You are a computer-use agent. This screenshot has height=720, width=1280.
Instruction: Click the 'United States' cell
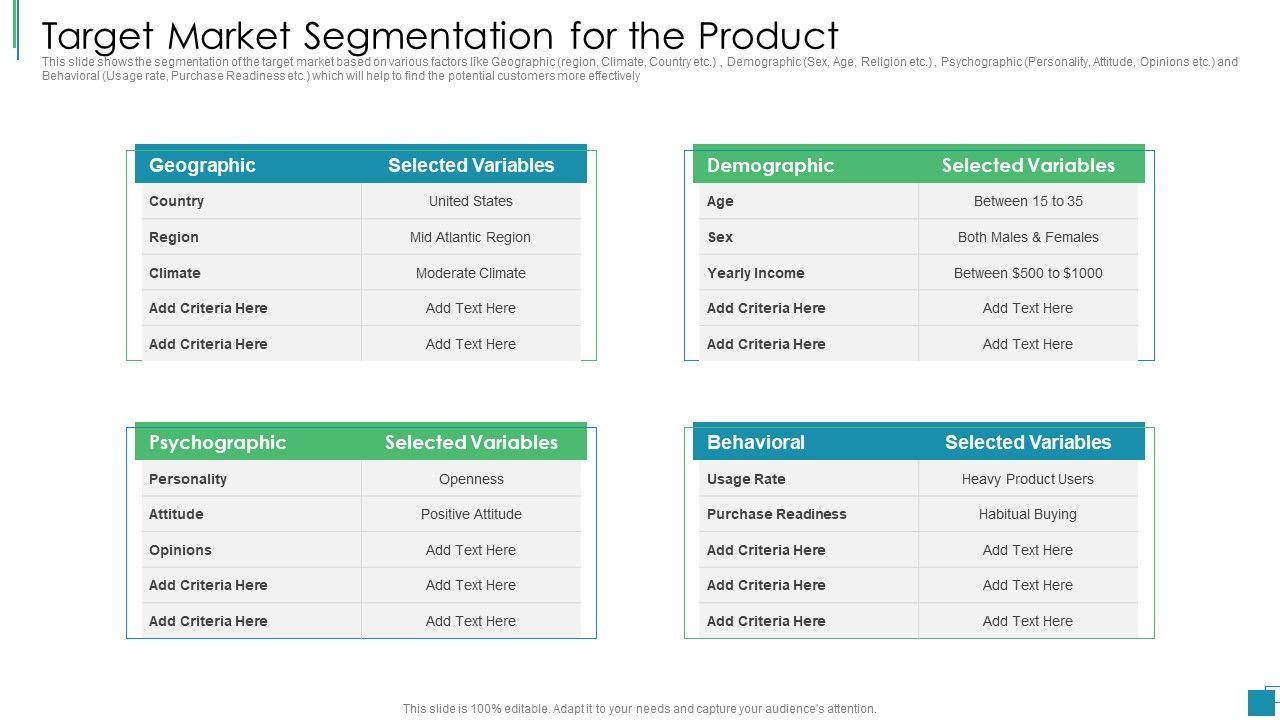(471, 201)
